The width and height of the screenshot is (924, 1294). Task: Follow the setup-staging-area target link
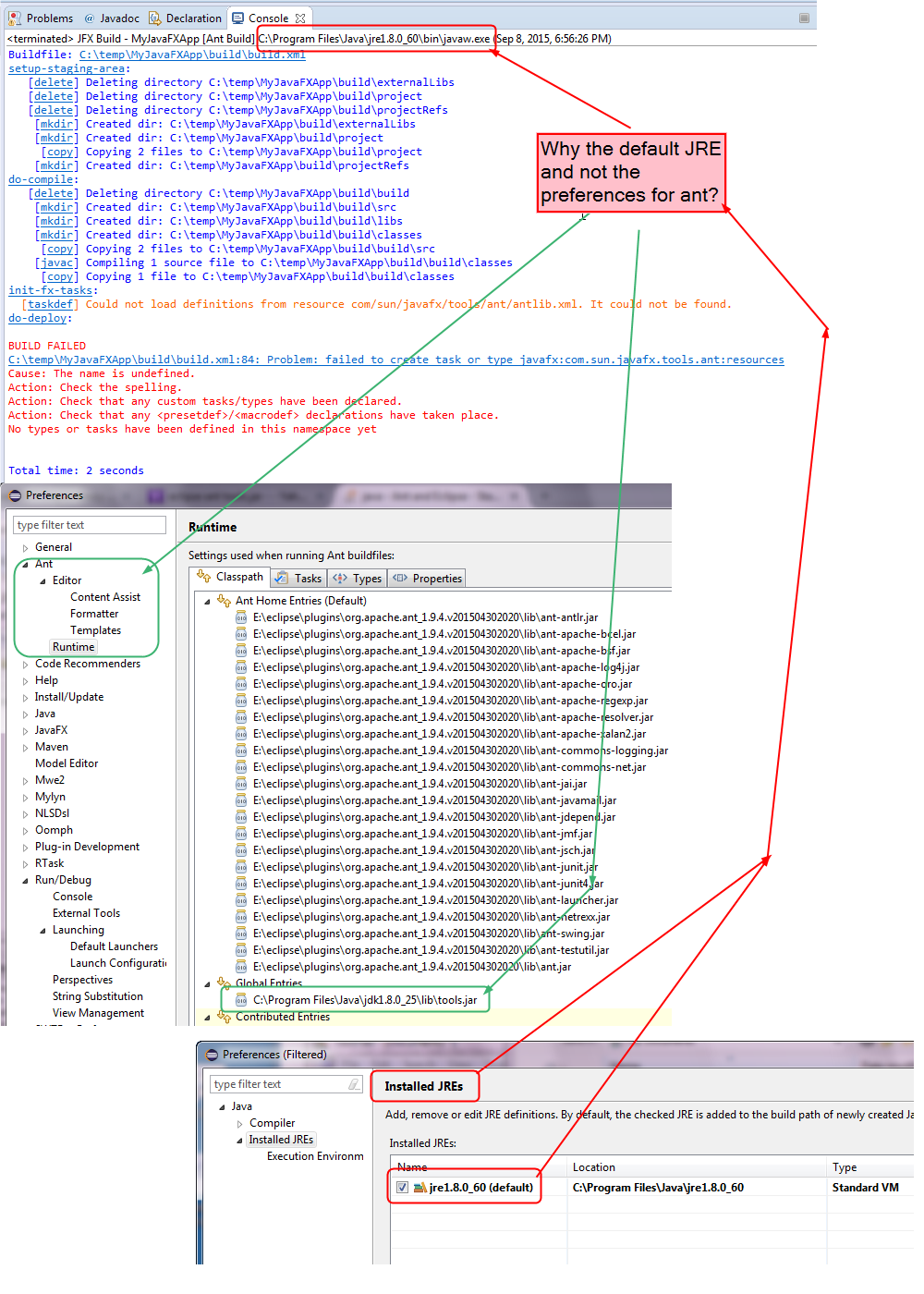[67, 68]
